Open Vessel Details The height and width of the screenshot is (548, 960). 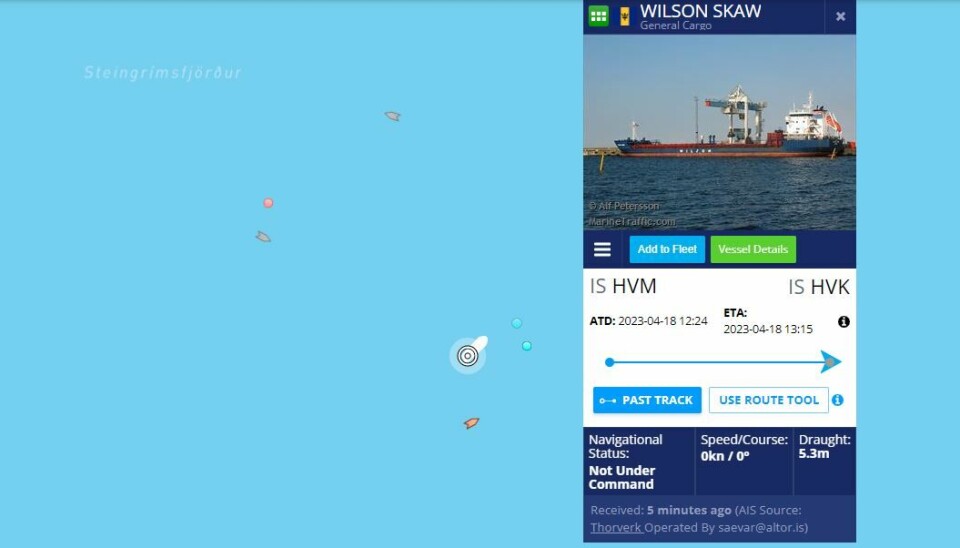click(753, 249)
